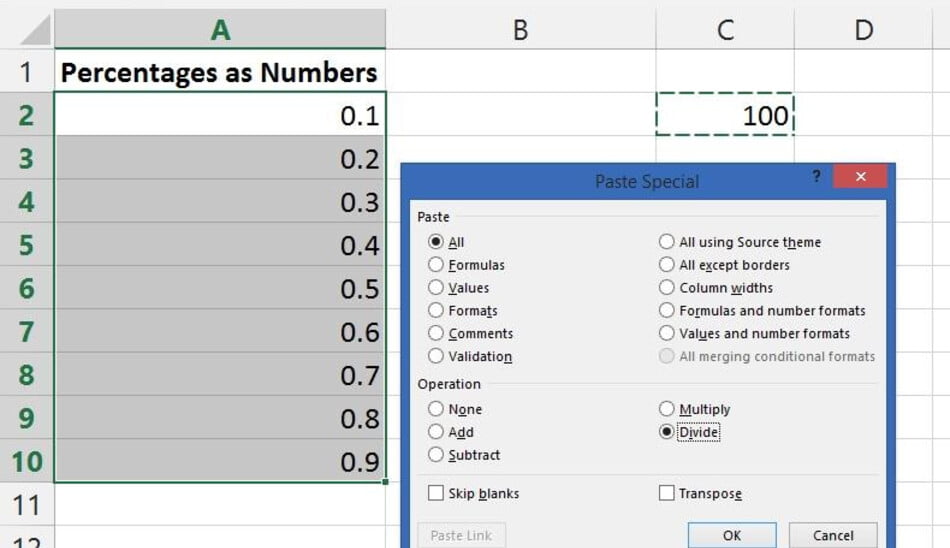Select column C header
This screenshot has height=548, width=950.
click(x=725, y=29)
